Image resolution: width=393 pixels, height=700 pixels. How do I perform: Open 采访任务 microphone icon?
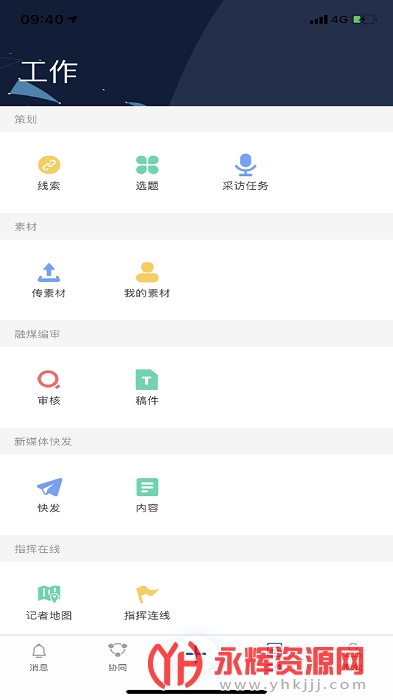pos(245,165)
